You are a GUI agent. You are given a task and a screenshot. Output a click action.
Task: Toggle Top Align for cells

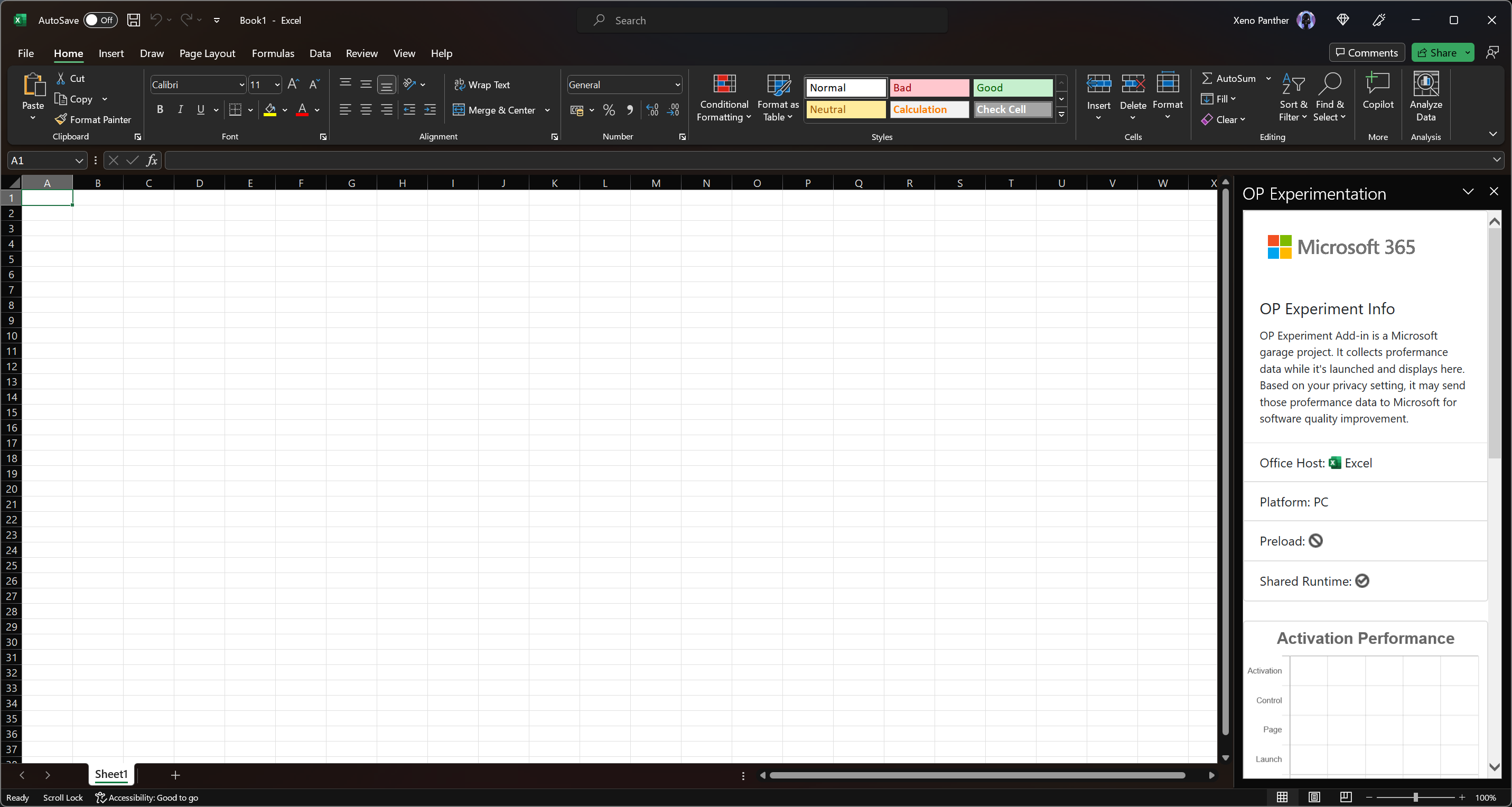[x=345, y=84]
